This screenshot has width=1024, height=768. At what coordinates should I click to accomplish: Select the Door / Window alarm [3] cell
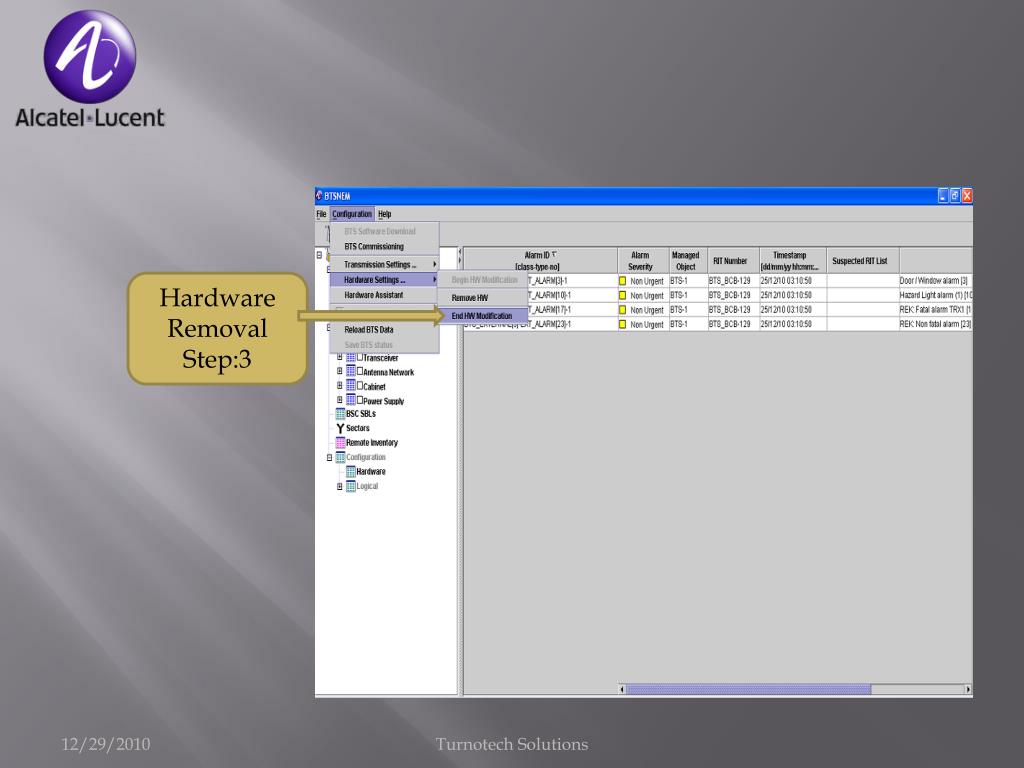pyautogui.click(x=935, y=281)
